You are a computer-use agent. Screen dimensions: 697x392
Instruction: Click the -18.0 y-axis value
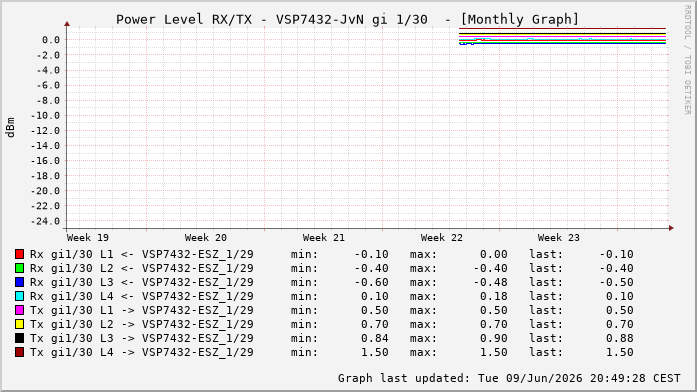[x=45, y=176]
